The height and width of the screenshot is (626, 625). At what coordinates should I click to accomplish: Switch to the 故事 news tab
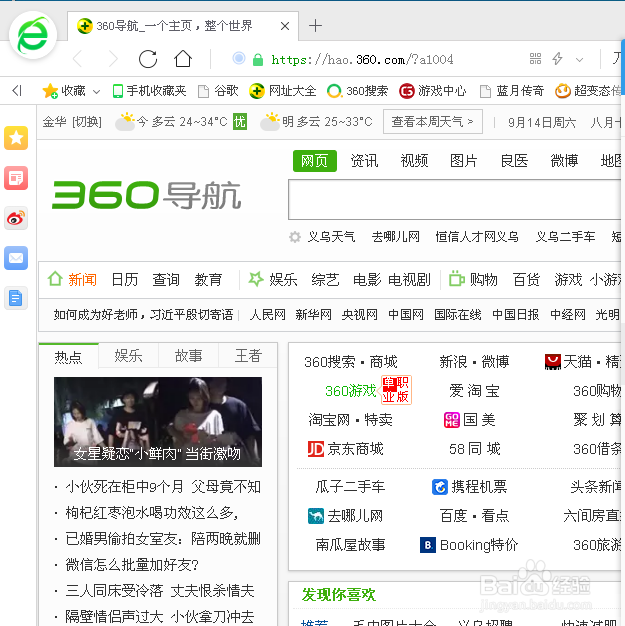tap(188, 355)
